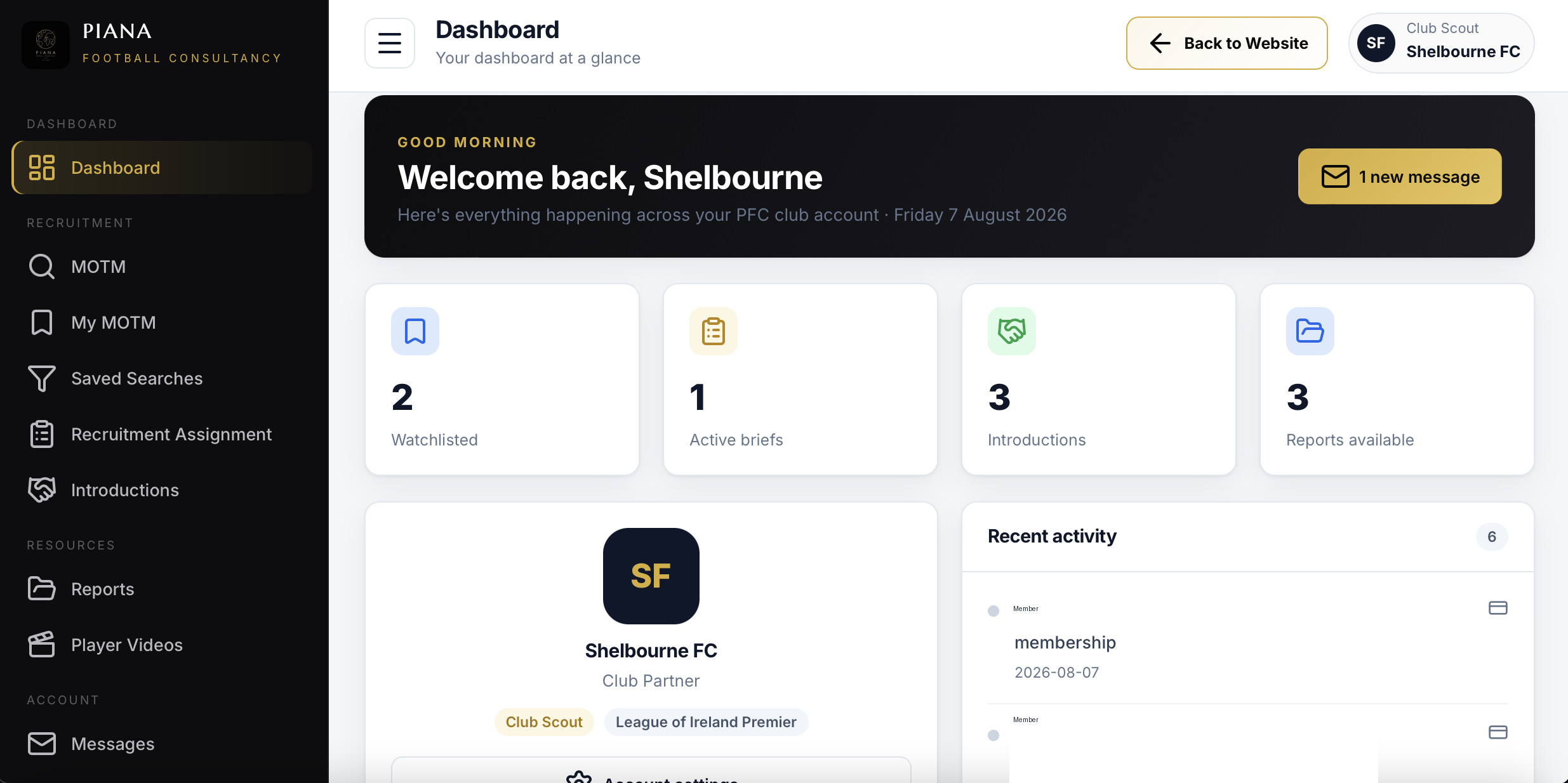Click the Welcome back, Shelbourne heading
Image resolution: width=1568 pixels, height=783 pixels.
coord(610,178)
